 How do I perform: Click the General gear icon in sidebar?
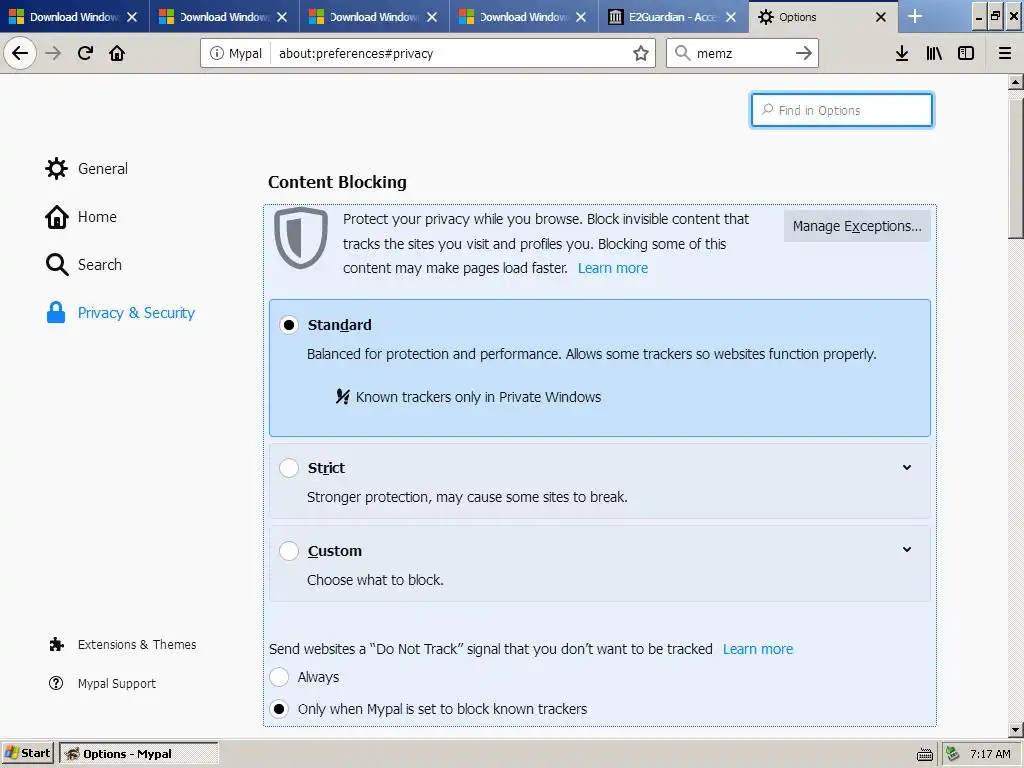click(x=56, y=168)
